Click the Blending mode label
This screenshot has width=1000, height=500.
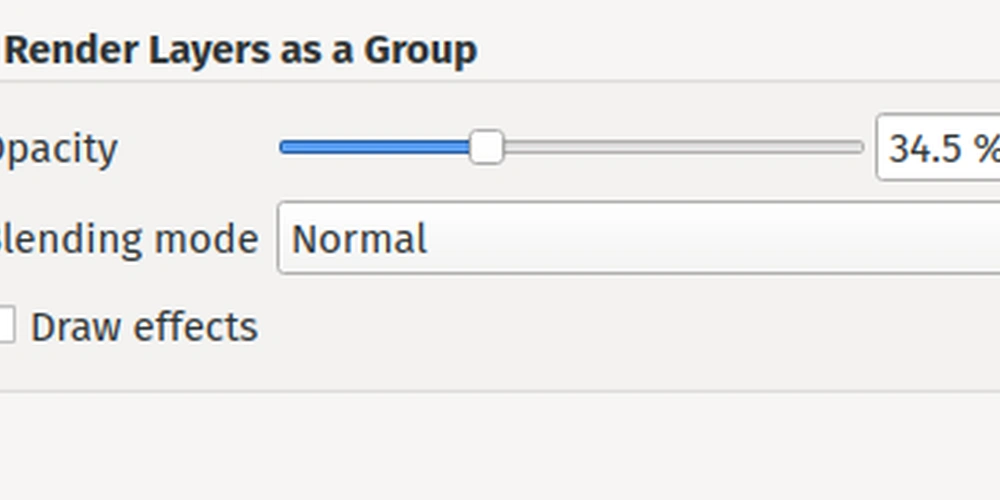(x=129, y=239)
